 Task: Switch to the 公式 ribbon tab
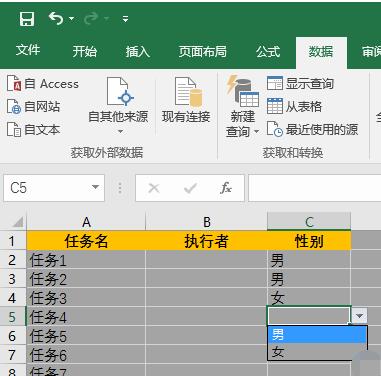click(268, 51)
